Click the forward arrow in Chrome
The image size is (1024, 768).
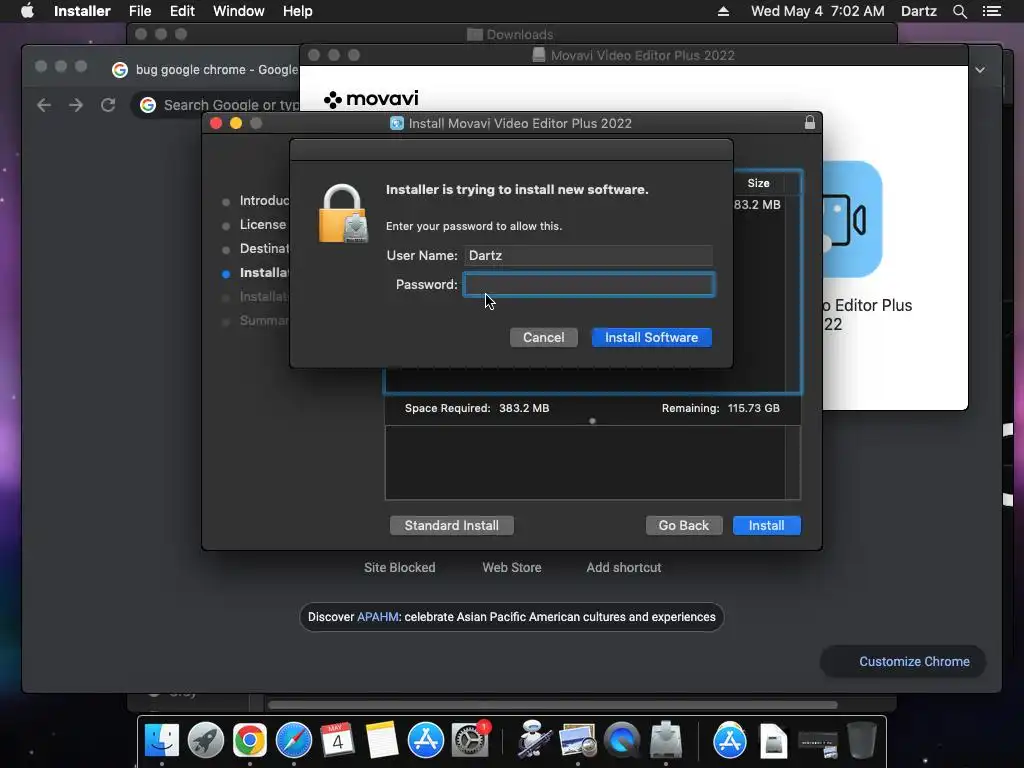[76, 105]
